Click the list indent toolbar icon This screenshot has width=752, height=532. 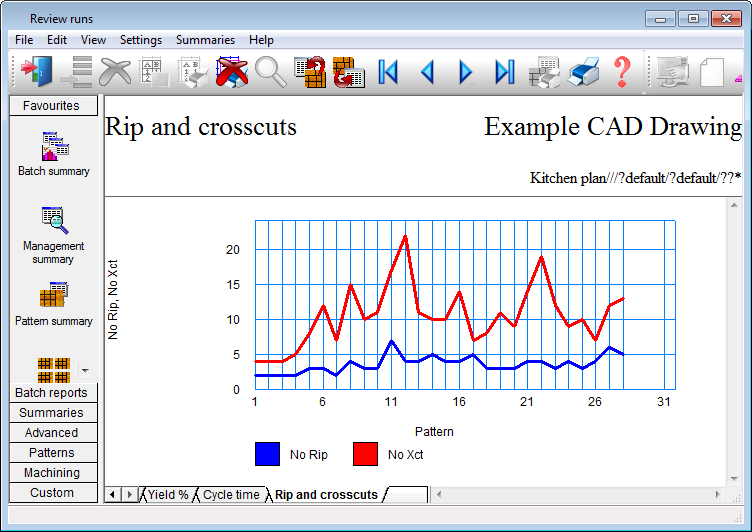point(77,72)
